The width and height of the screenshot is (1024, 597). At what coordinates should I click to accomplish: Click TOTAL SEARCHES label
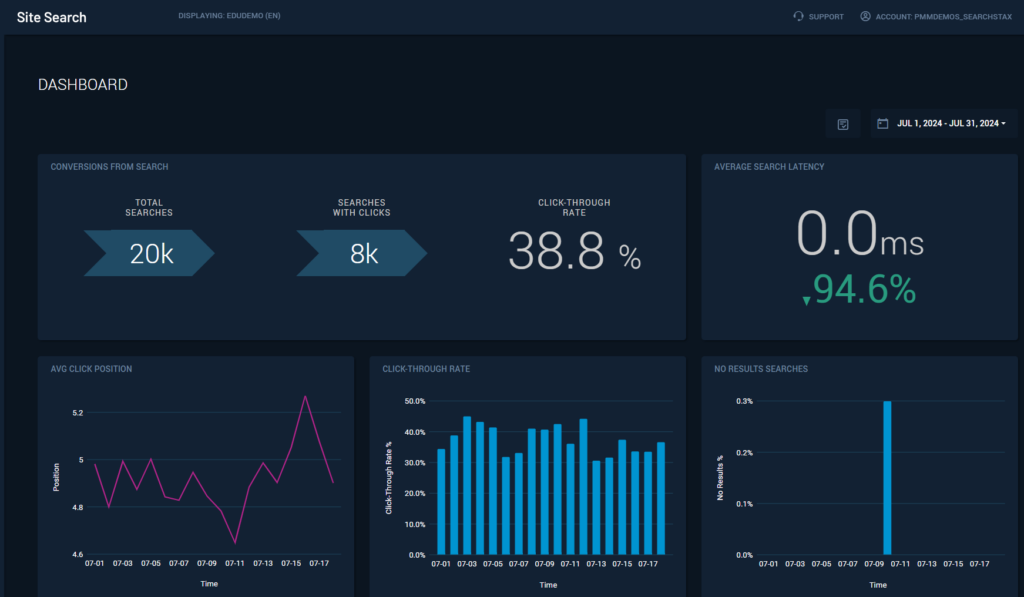pos(149,208)
